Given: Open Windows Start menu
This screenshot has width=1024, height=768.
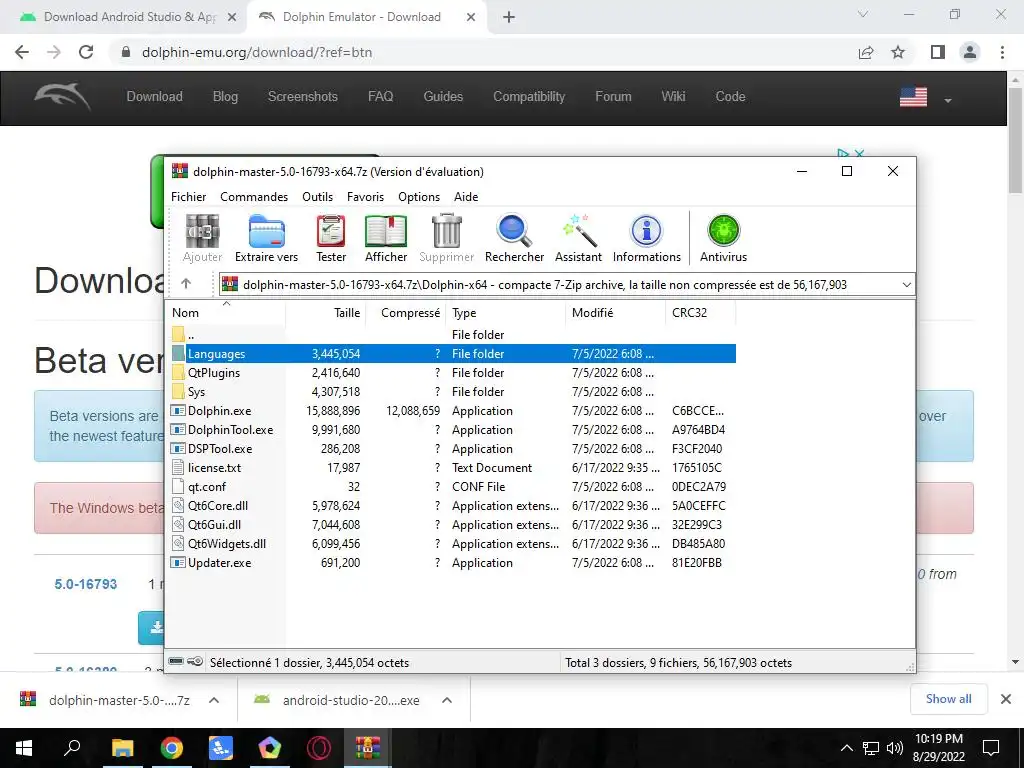Looking at the screenshot, I should tap(24, 748).
